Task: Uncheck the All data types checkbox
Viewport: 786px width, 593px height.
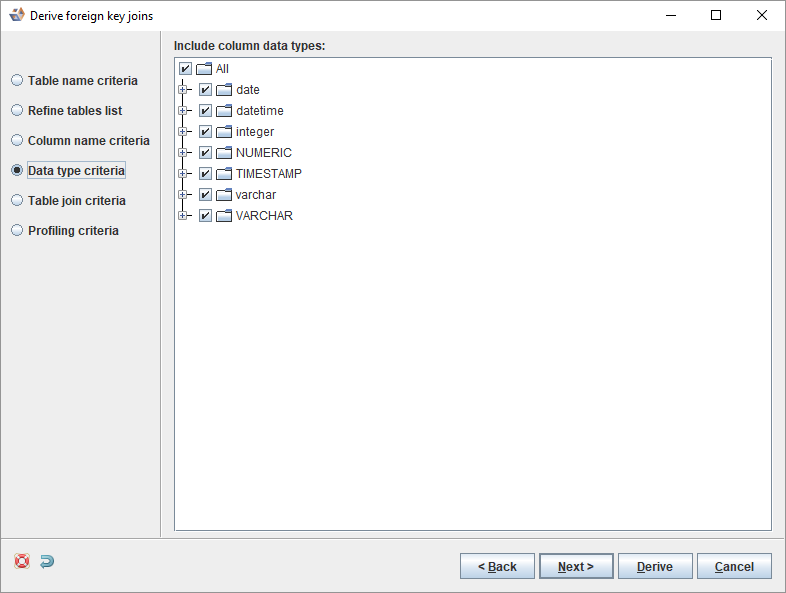Action: click(185, 69)
